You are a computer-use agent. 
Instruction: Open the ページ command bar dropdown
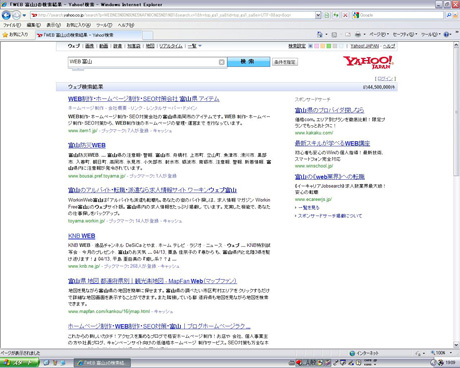(x=379, y=34)
